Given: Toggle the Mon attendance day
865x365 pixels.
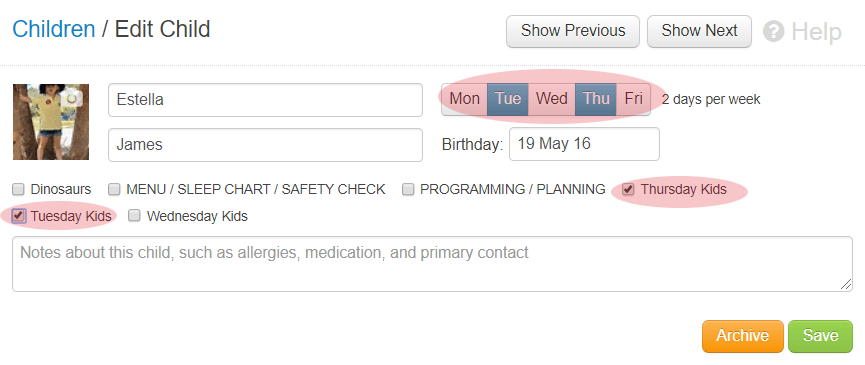Looking at the screenshot, I should coord(464,99).
